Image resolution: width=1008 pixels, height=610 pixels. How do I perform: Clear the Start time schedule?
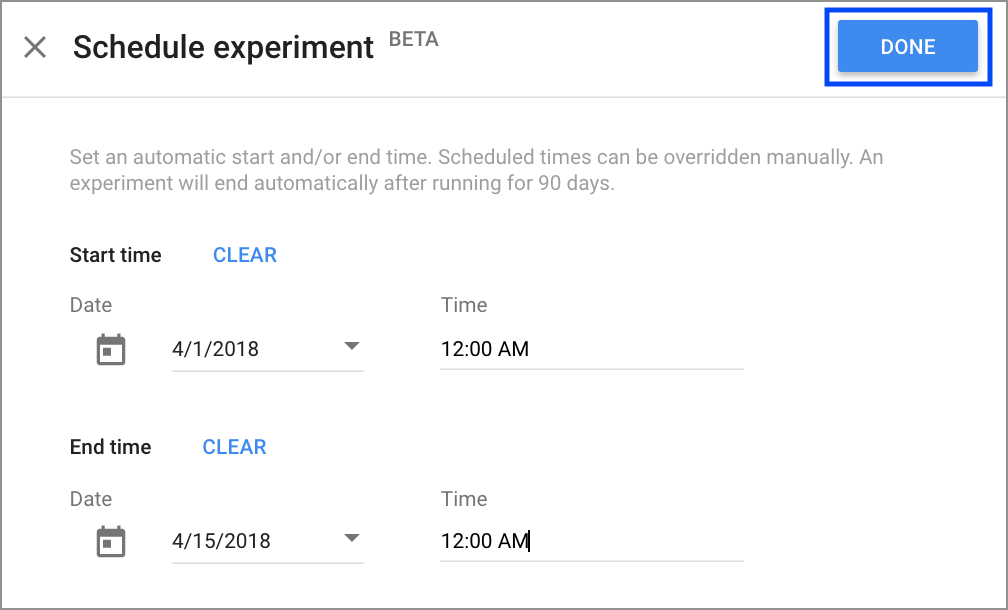coord(245,255)
